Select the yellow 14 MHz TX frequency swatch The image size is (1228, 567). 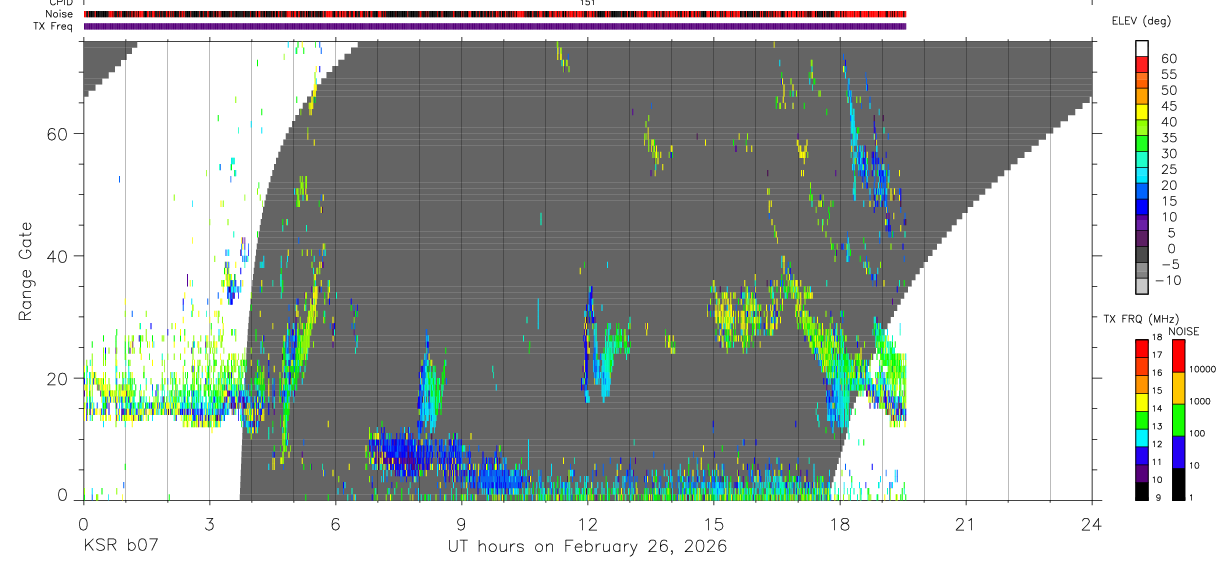click(x=1142, y=402)
